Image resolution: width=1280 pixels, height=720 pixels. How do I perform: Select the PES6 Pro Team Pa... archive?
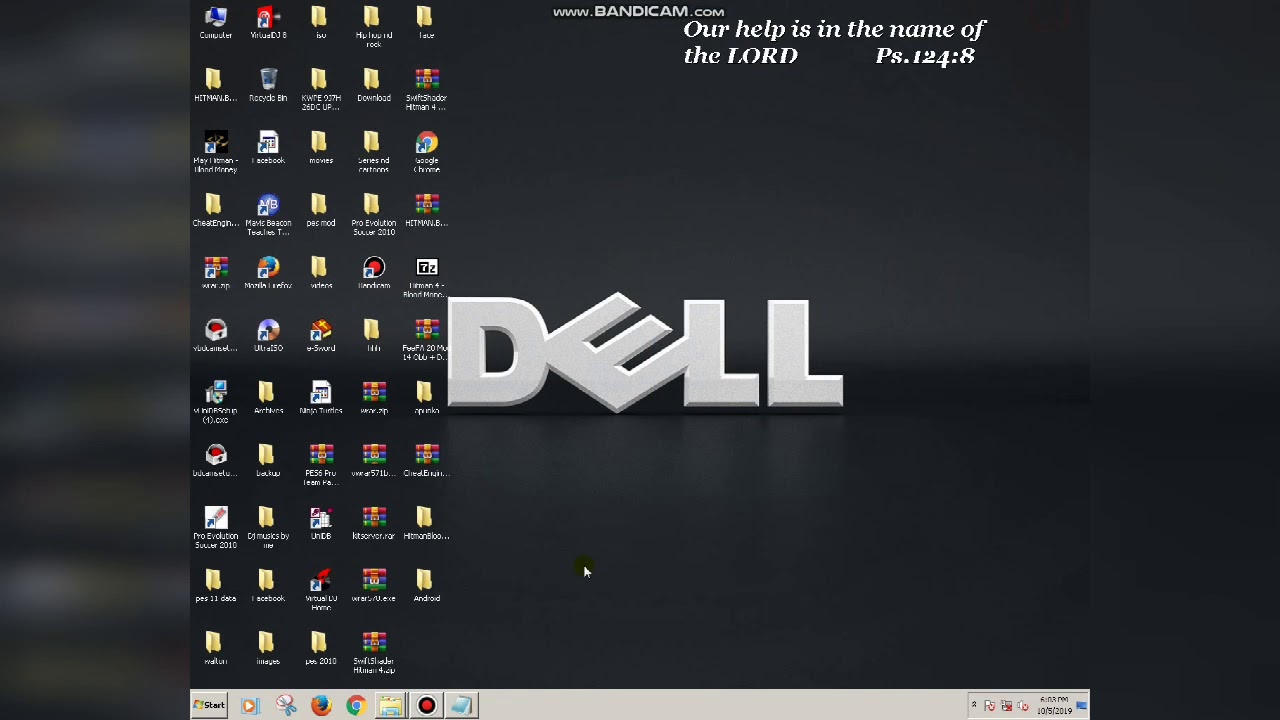(320, 466)
